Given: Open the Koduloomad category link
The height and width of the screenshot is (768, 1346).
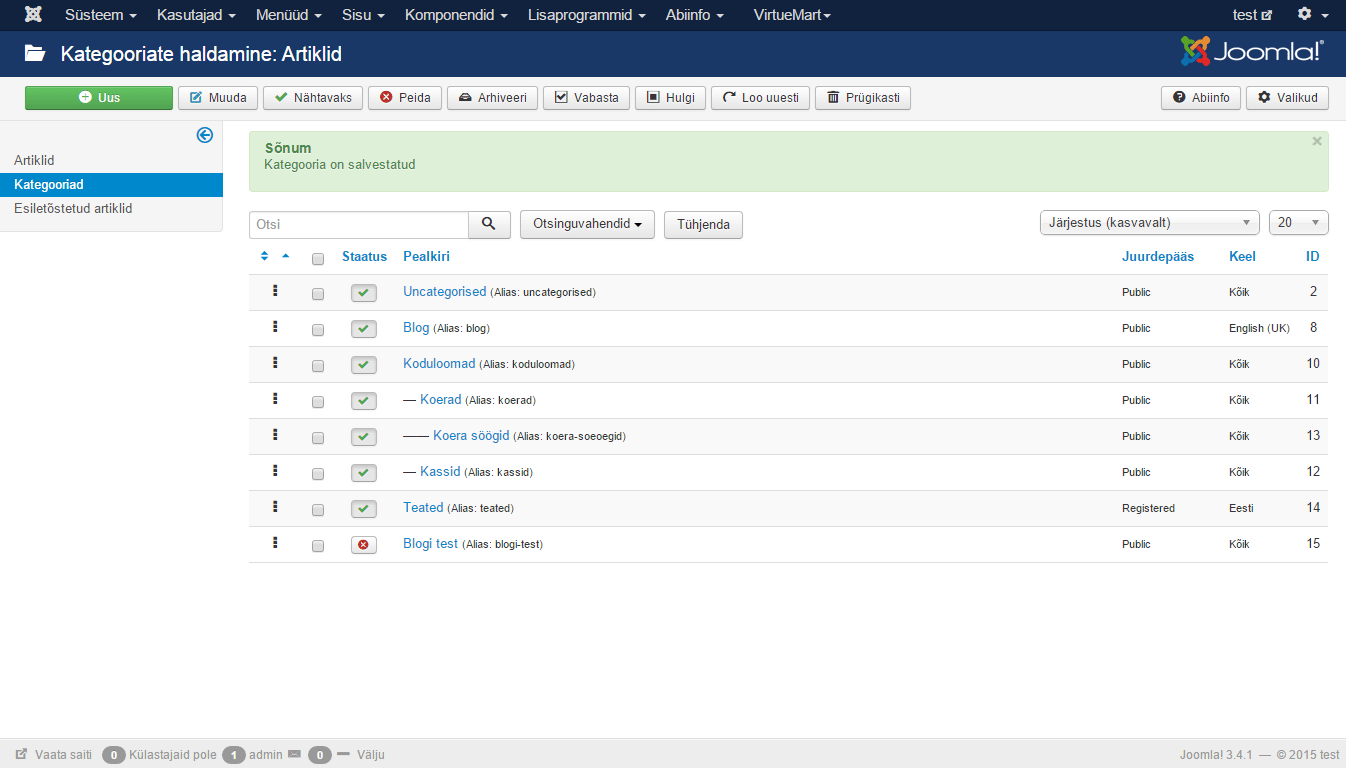Looking at the screenshot, I should (439, 363).
